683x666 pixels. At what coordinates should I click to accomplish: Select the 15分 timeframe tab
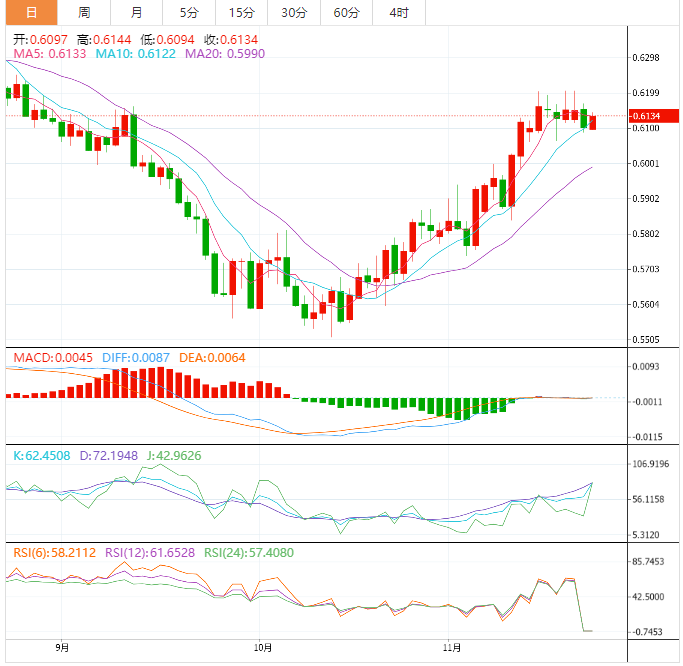pyautogui.click(x=241, y=12)
